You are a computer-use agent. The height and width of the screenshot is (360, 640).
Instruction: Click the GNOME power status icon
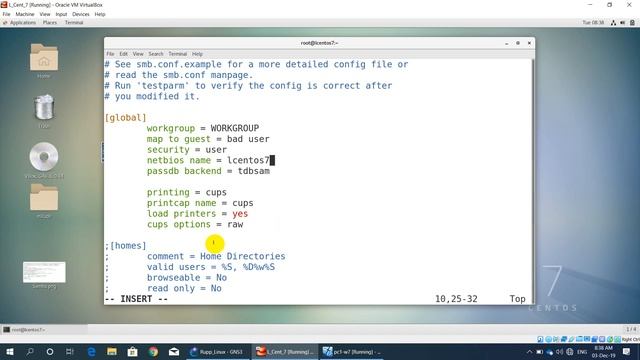point(632,23)
